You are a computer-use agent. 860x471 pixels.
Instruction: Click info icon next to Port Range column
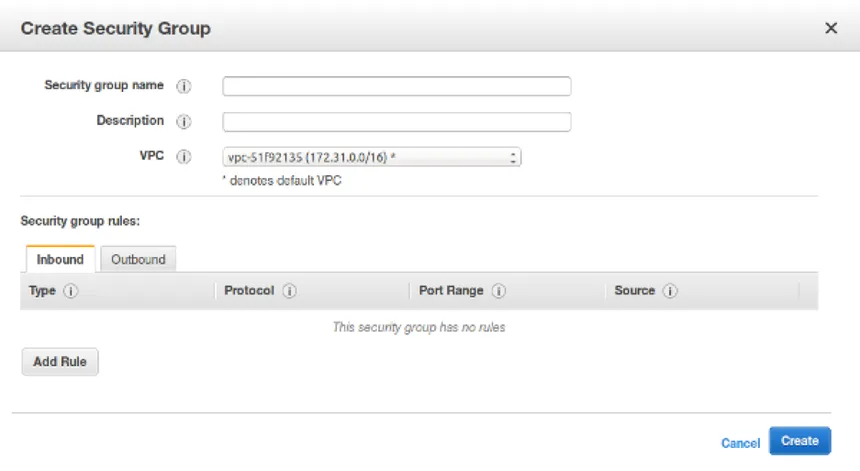point(499,291)
